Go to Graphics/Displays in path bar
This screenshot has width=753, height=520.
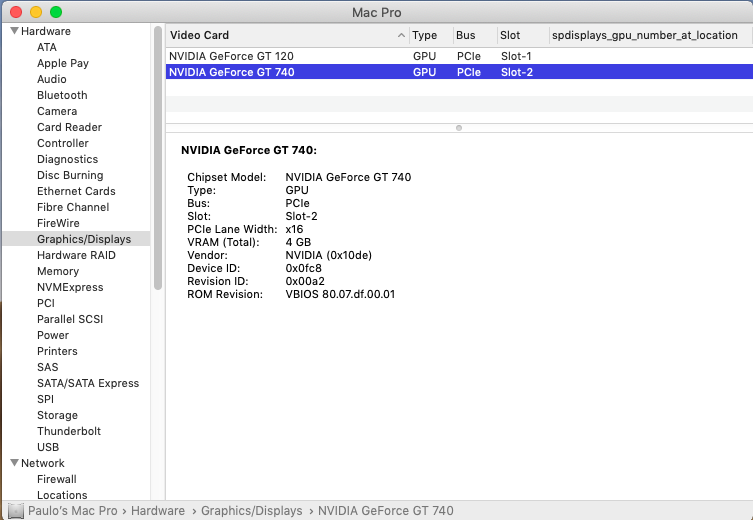click(x=252, y=511)
